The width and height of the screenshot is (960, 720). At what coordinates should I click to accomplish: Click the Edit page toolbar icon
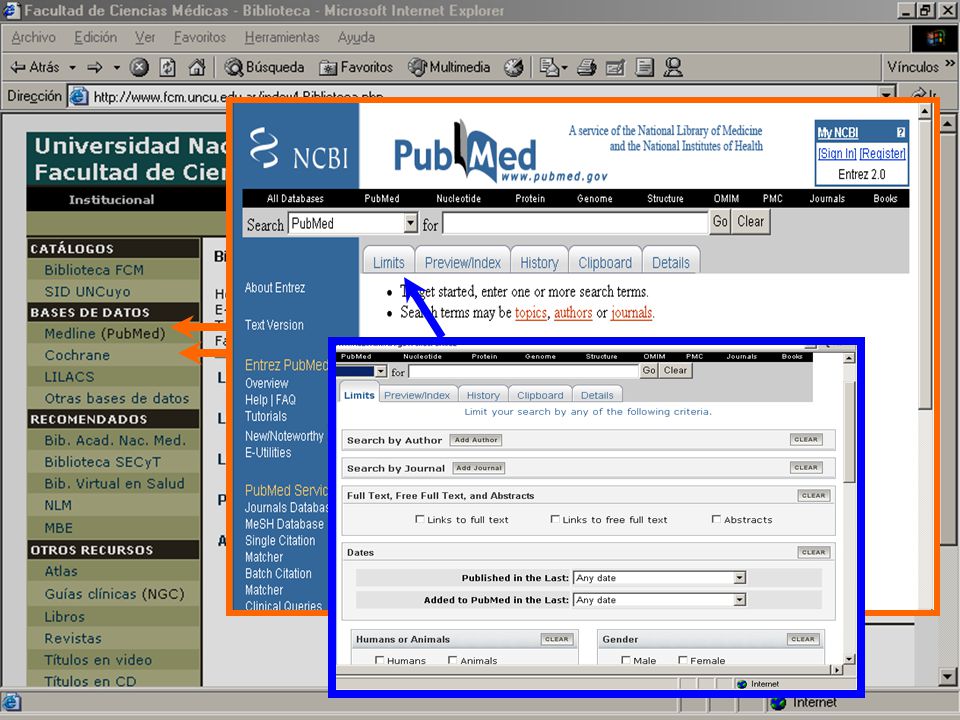click(615, 67)
